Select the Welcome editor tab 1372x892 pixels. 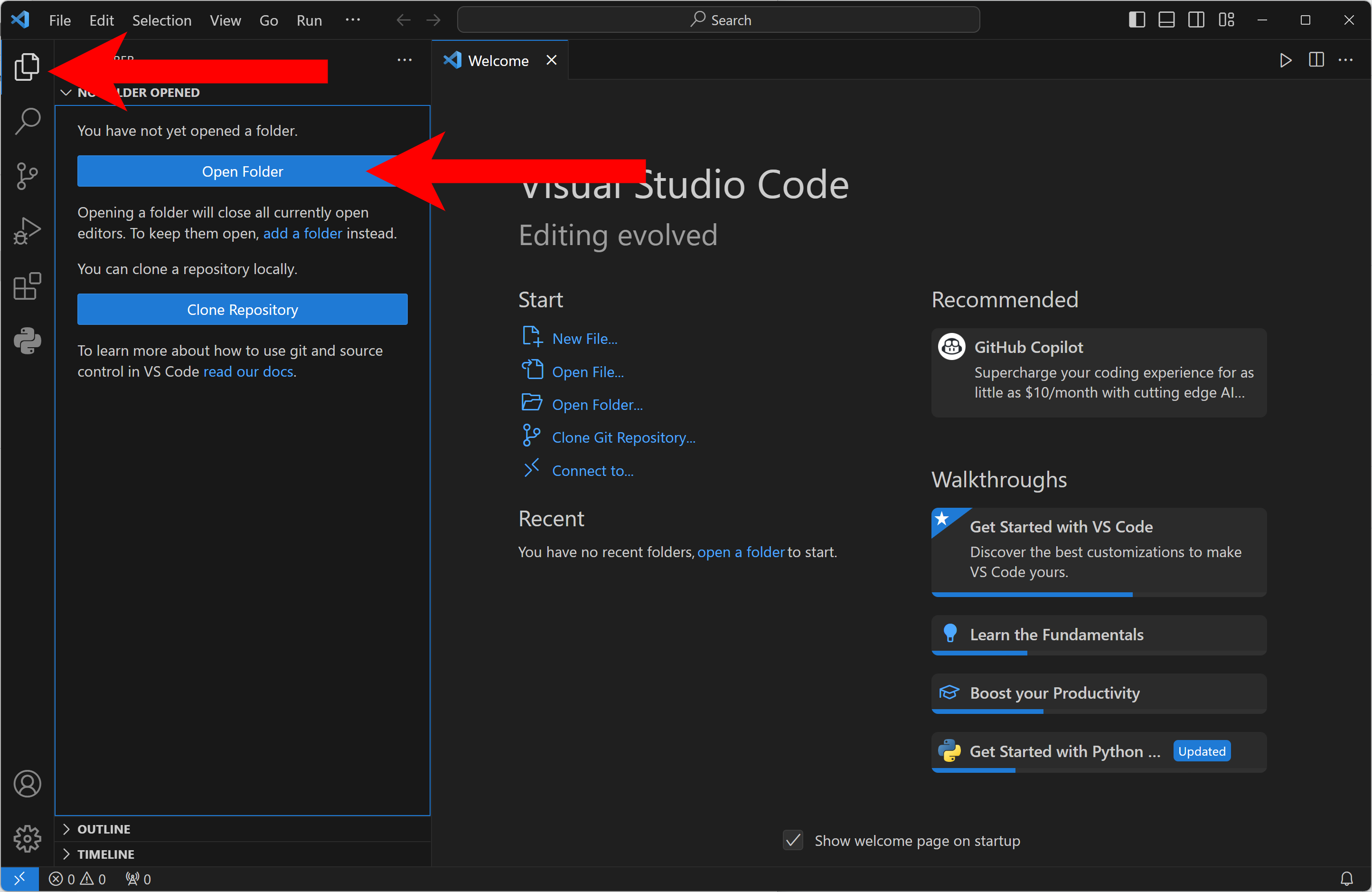coord(500,60)
